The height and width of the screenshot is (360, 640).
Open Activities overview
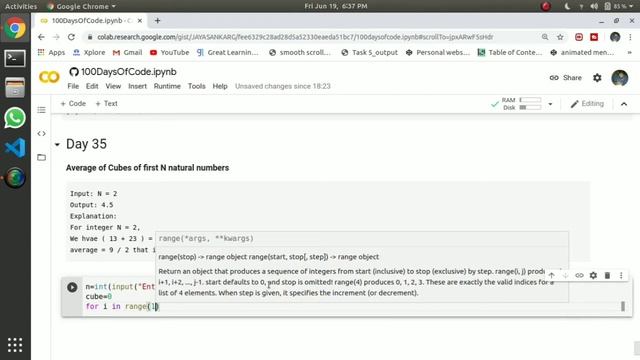(21, 6)
